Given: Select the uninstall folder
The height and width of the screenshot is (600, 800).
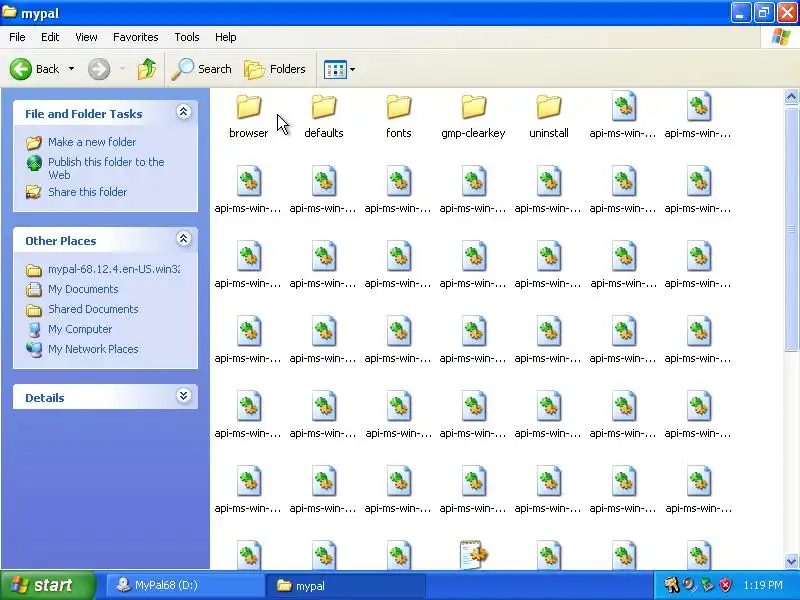Looking at the screenshot, I should [548, 116].
